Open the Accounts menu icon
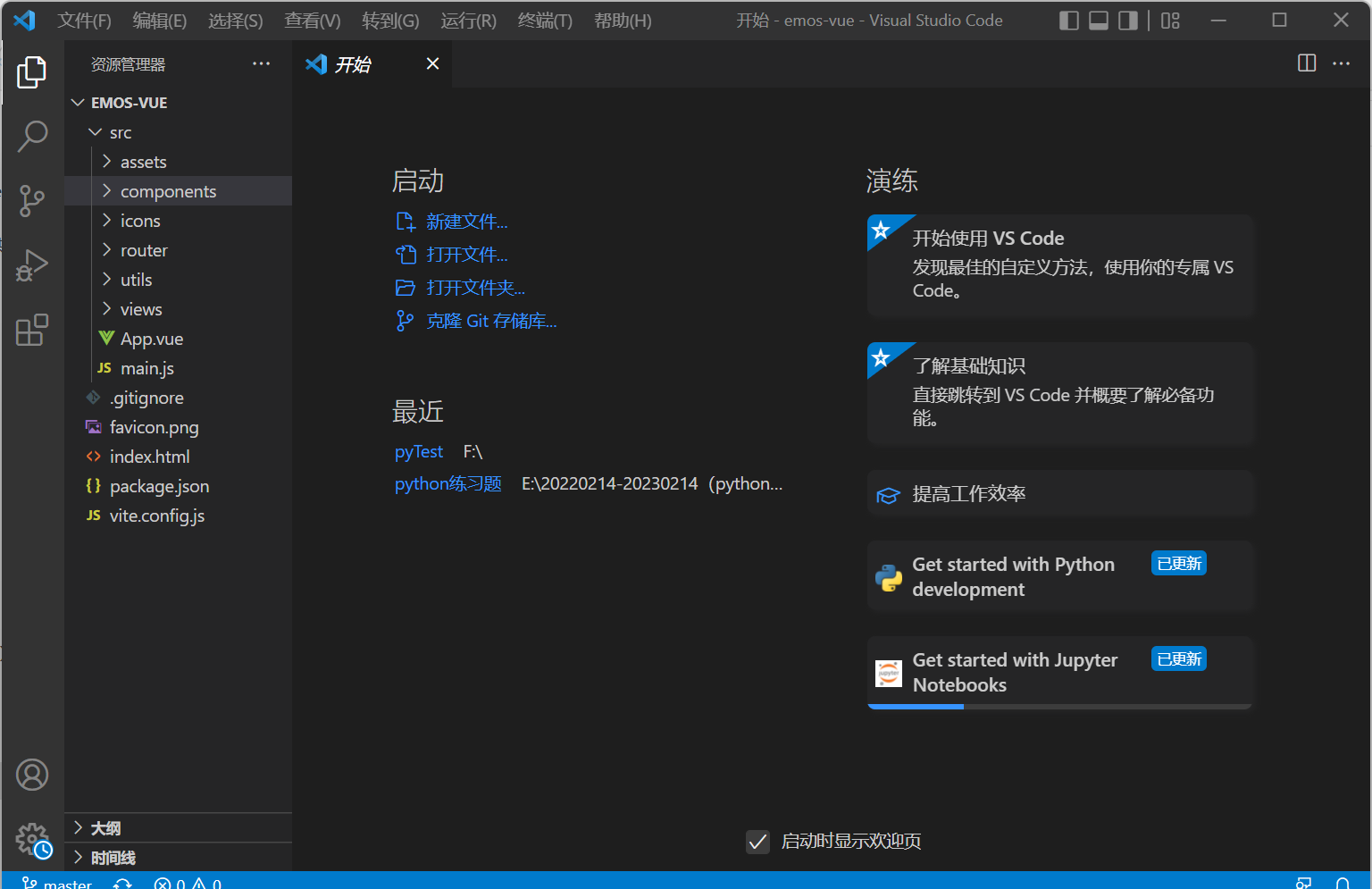Viewport: 1372px width, 889px height. click(32, 775)
